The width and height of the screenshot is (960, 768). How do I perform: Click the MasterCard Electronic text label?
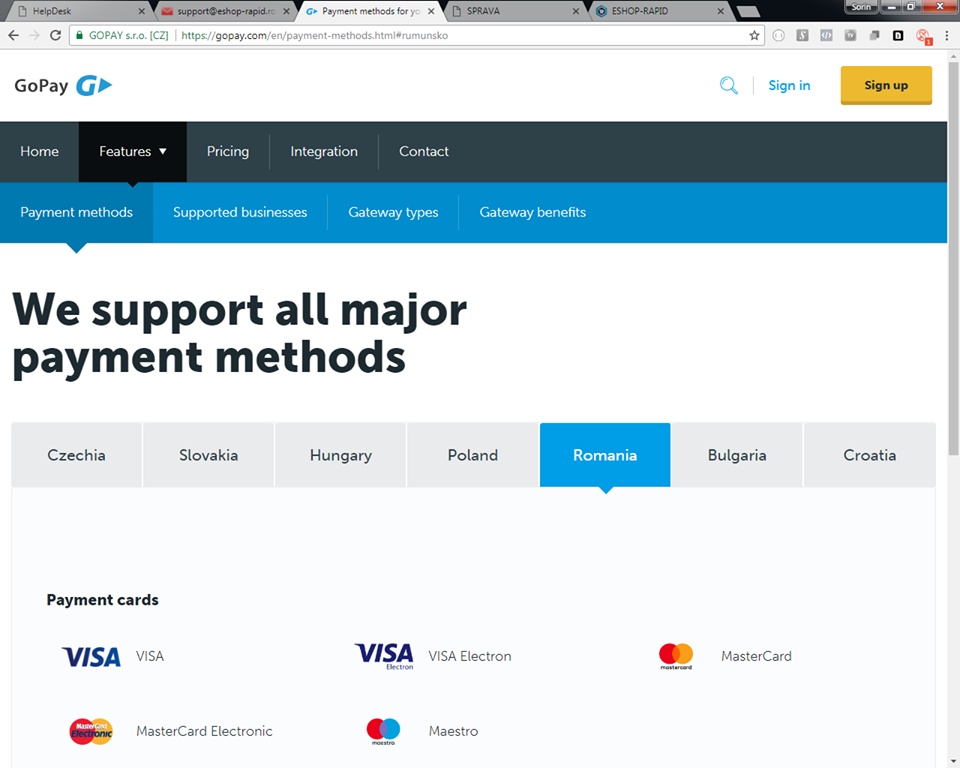point(204,731)
